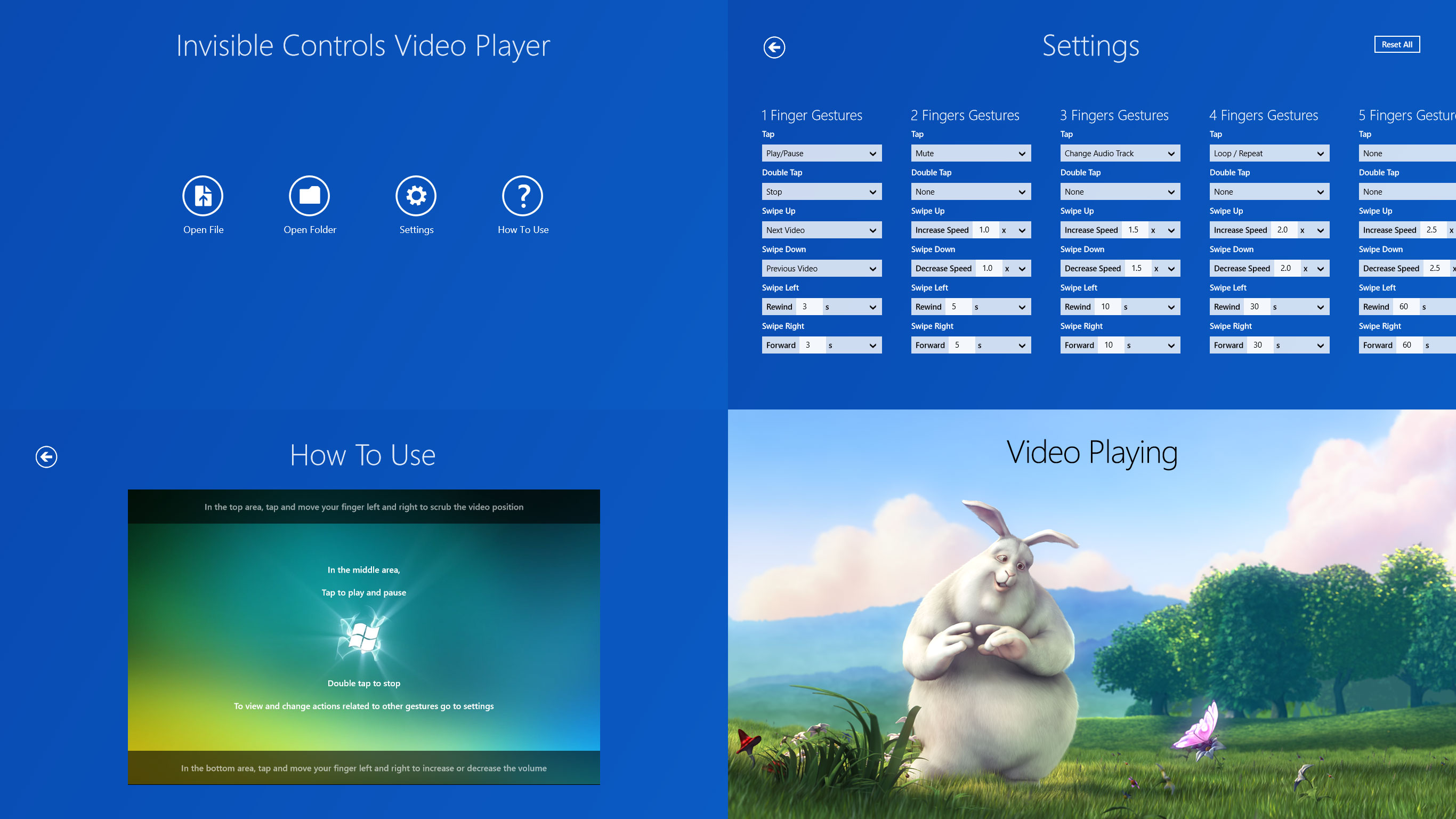Click the Invisible Controls Video Player title
The height and width of the screenshot is (819, 1456).
[x=363, y=45]
